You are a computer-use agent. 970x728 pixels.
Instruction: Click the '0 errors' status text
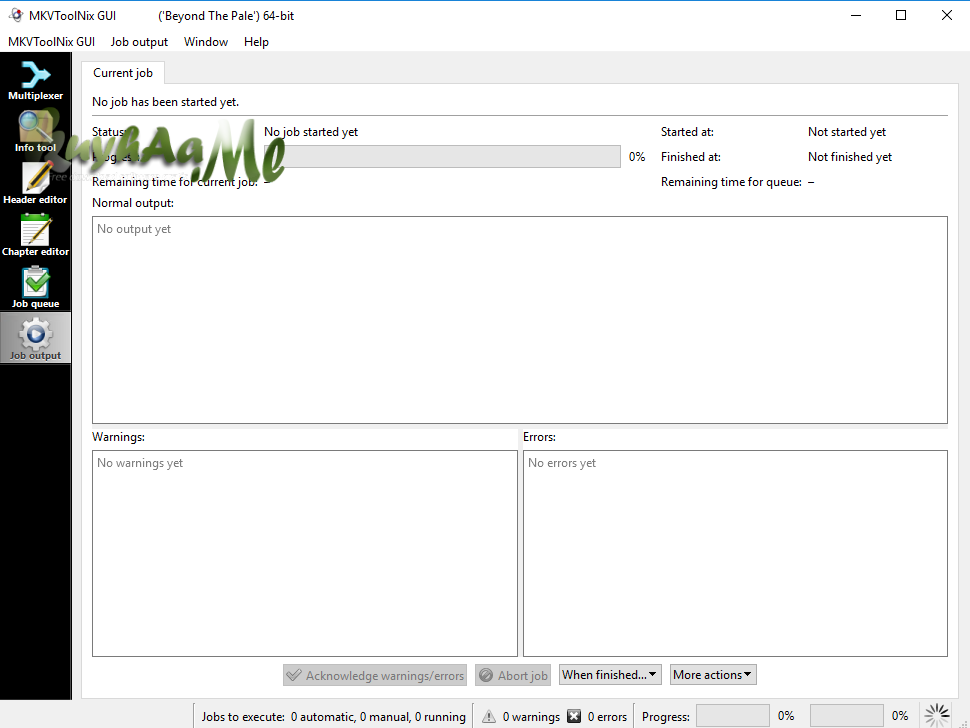coord(607,717)
